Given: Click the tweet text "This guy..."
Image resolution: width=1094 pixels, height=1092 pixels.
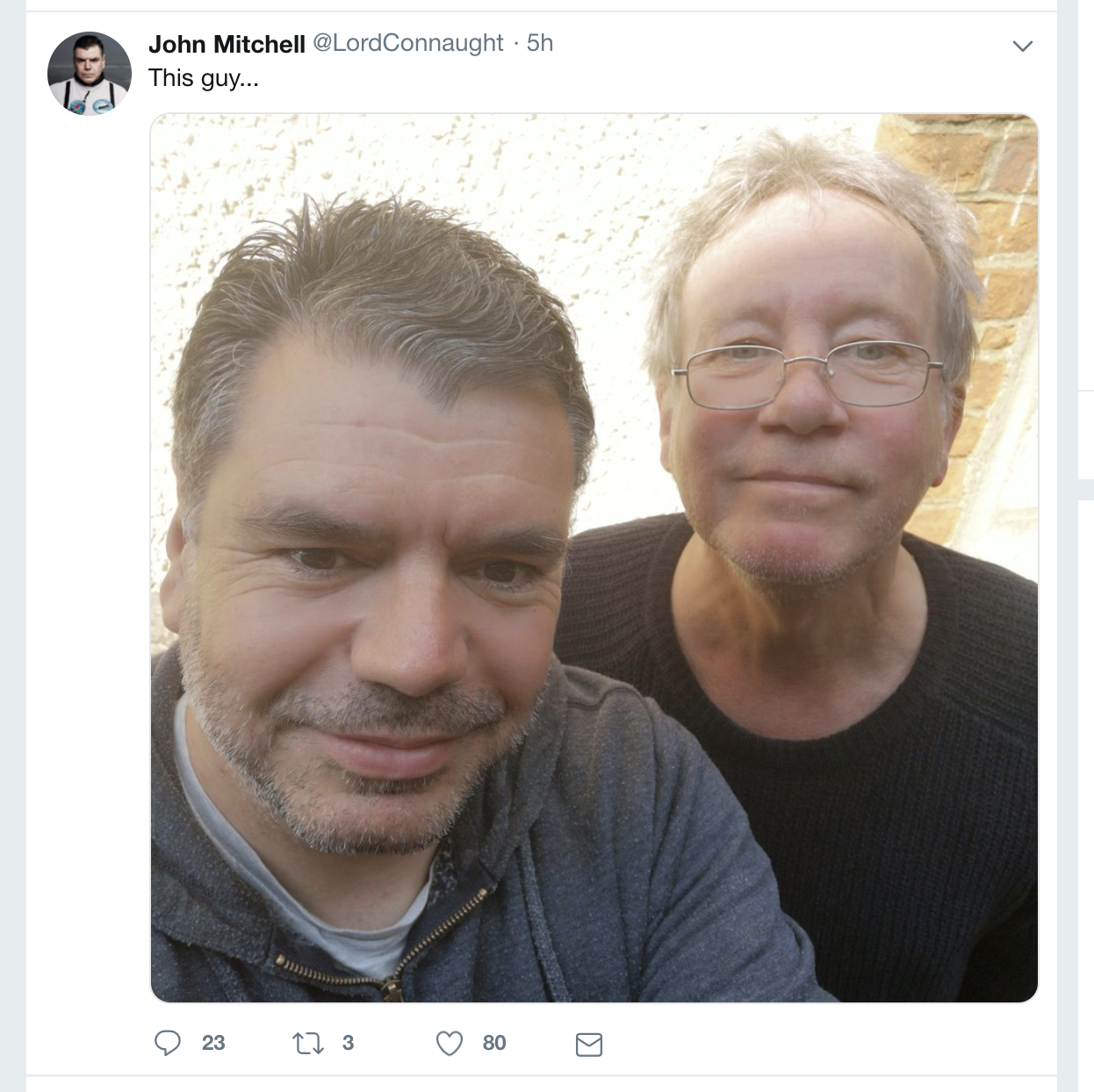Looking at the screenshot, I should click(204, 78).
